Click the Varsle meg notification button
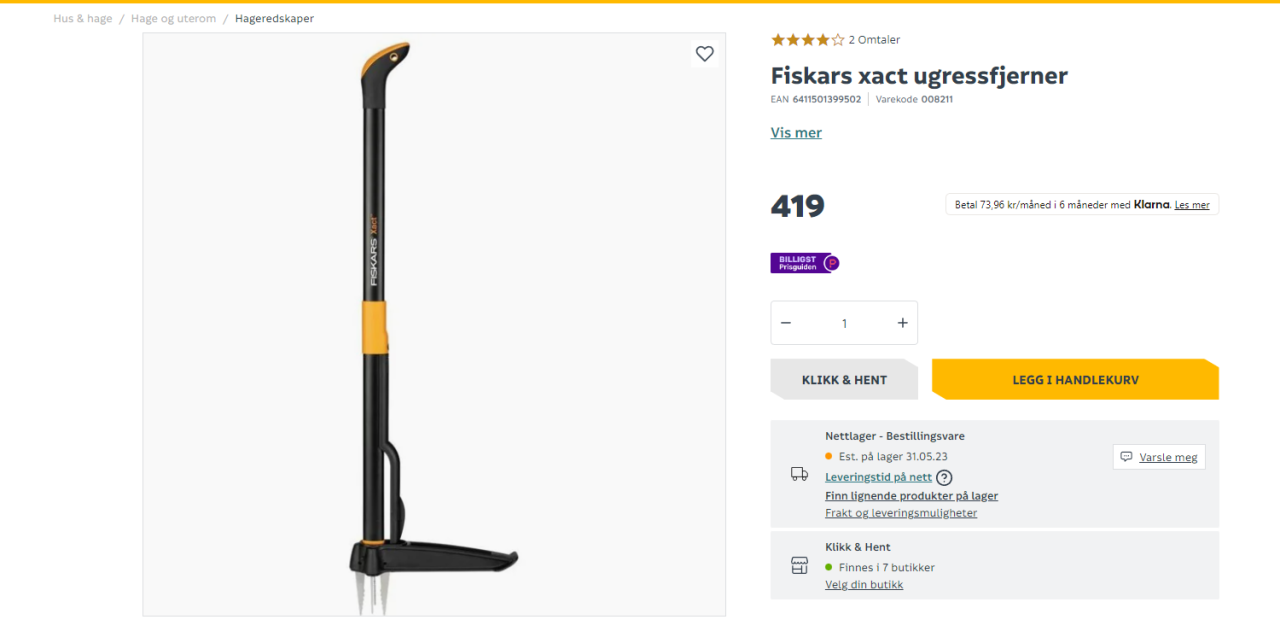The width and height of the screenshot is (1280, 643). pos(1159,457)
